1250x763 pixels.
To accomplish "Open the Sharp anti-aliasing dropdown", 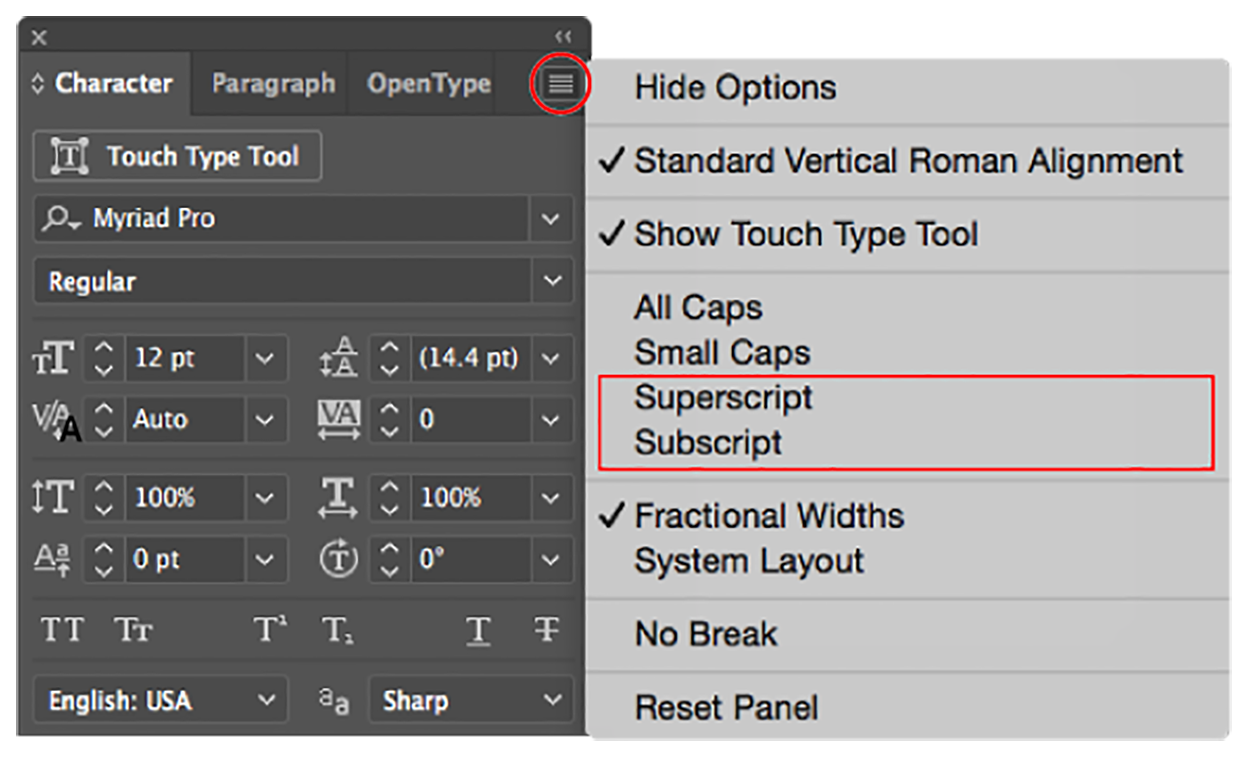I will click(551, 700).
